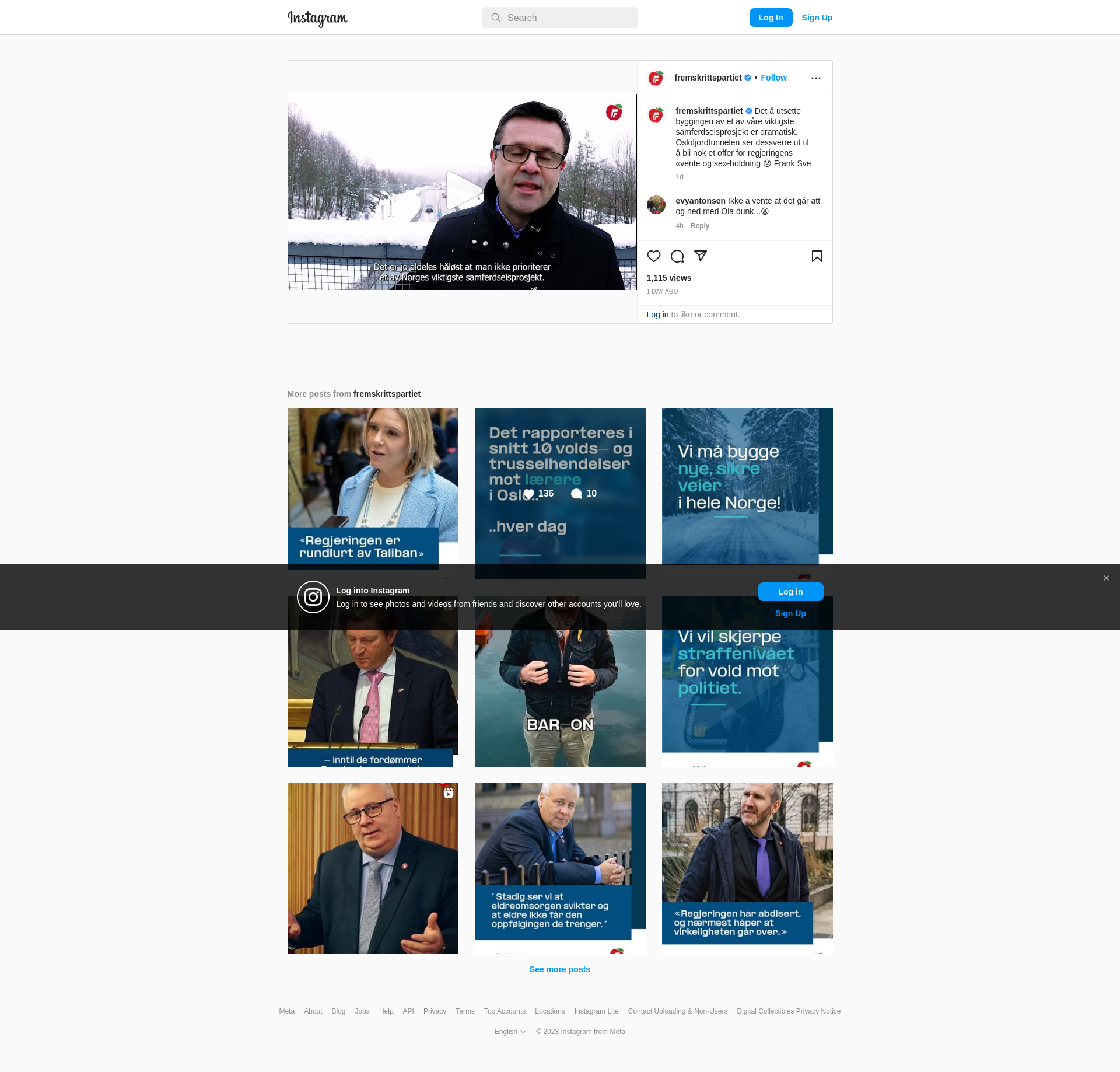Click the 1 DAY AGO timestamp
The width and height of the screenshot is (1120, 1072).
pos(662,291)
